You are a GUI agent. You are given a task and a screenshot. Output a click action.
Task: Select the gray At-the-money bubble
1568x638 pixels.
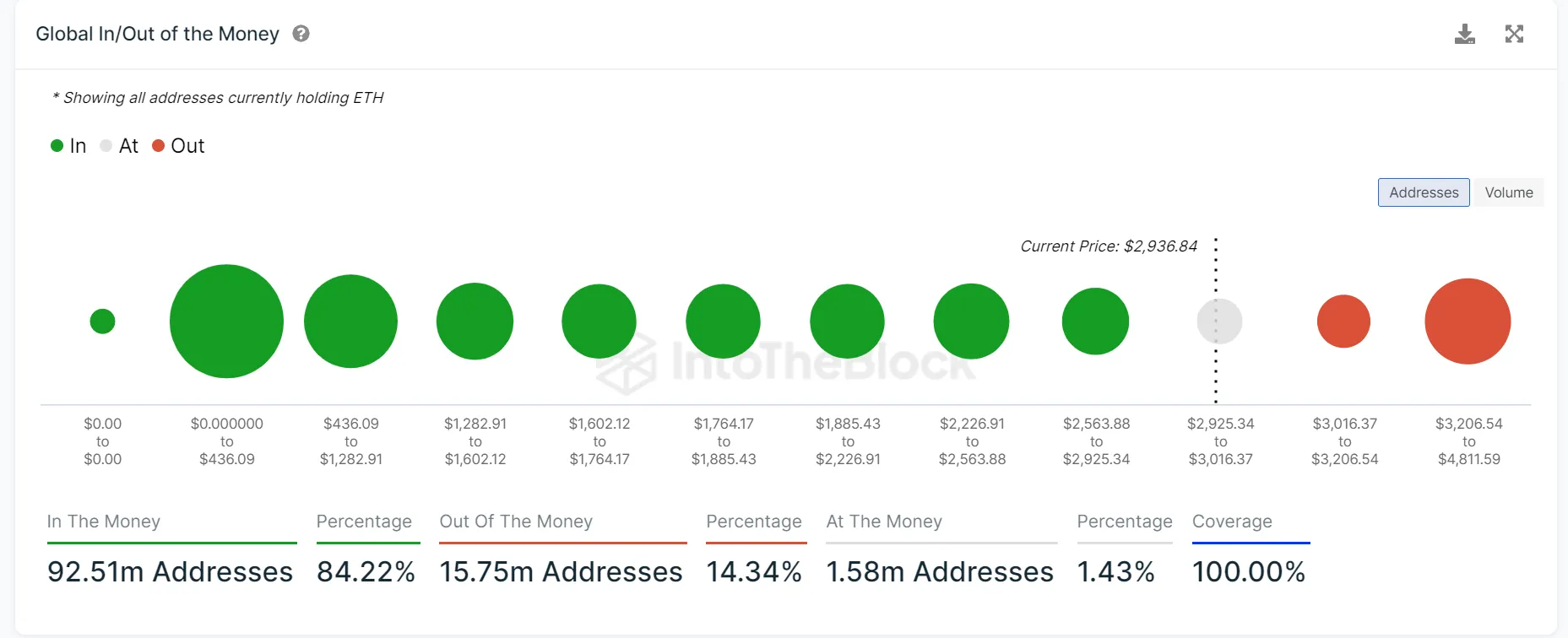(x=1219, y=322)
